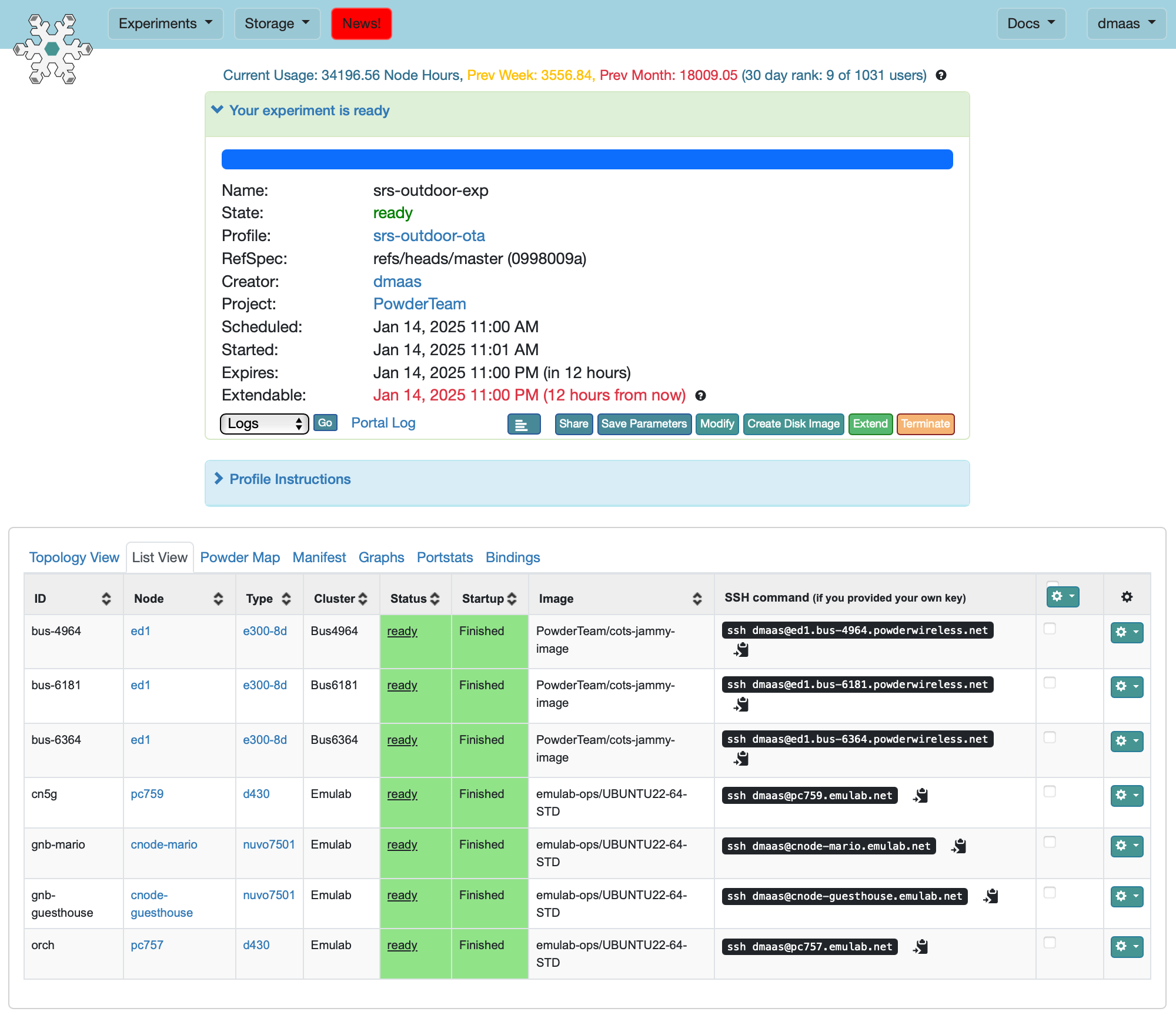Click the Create Disk Image button

tap(793, 424)
